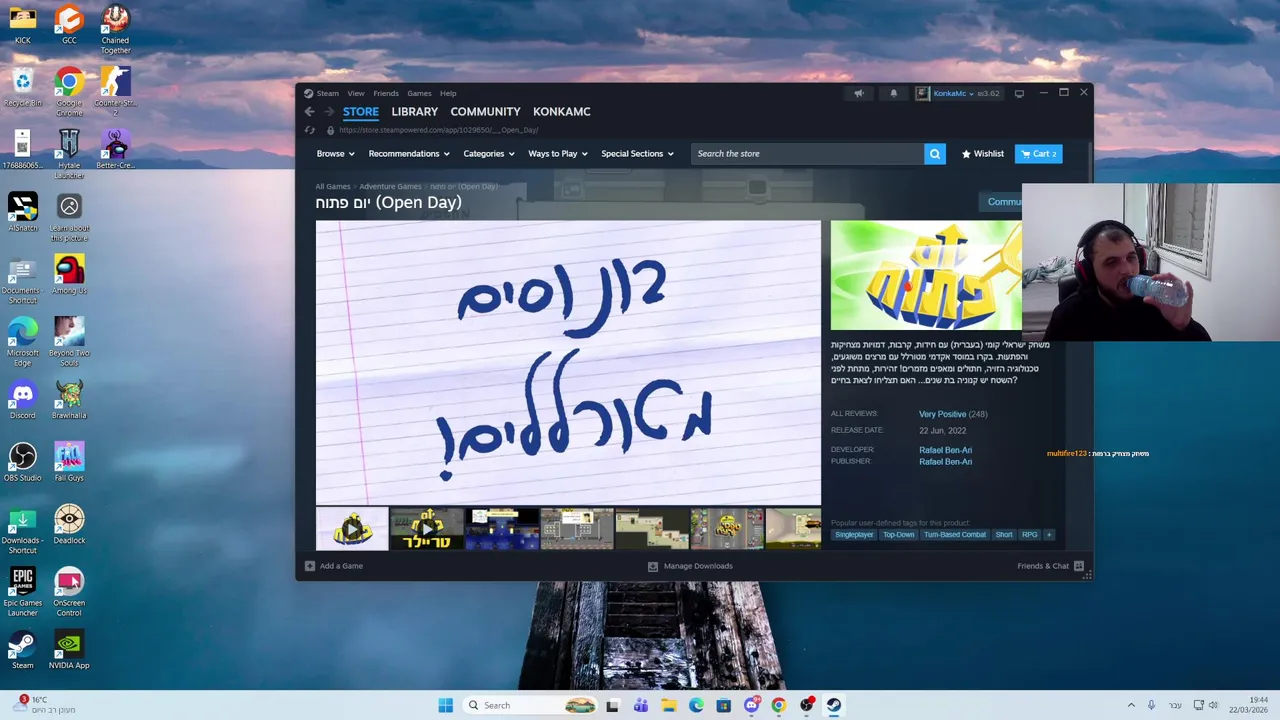This screenshot has height=720, width=1280.
Task: Open the Cart button
Action: [x=1038, y=154]
